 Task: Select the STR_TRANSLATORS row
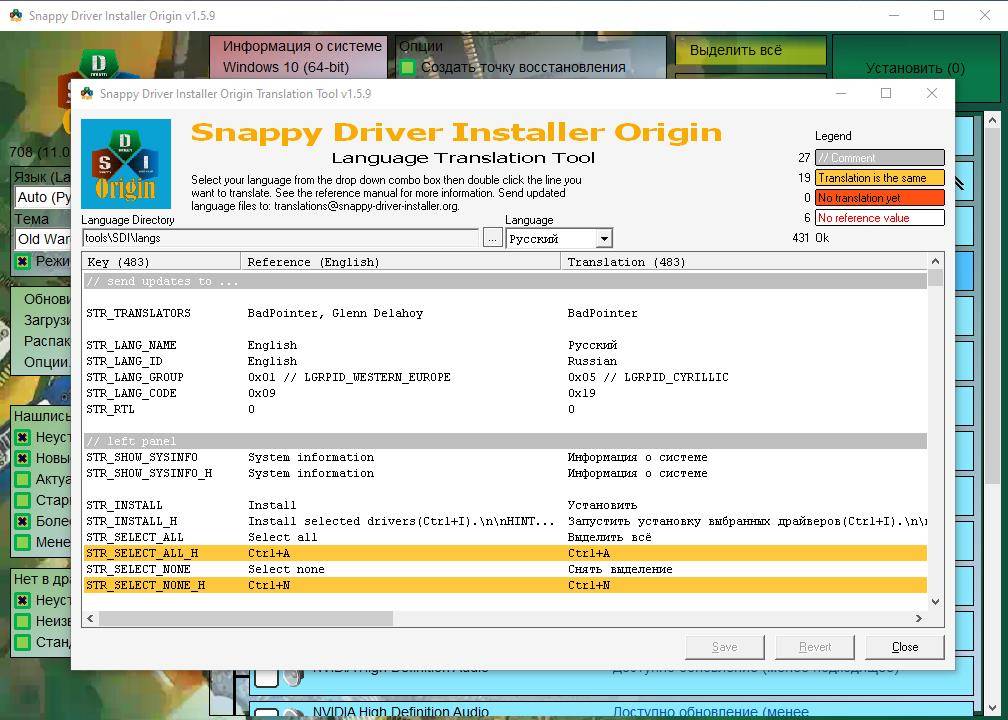pos(505,313)
